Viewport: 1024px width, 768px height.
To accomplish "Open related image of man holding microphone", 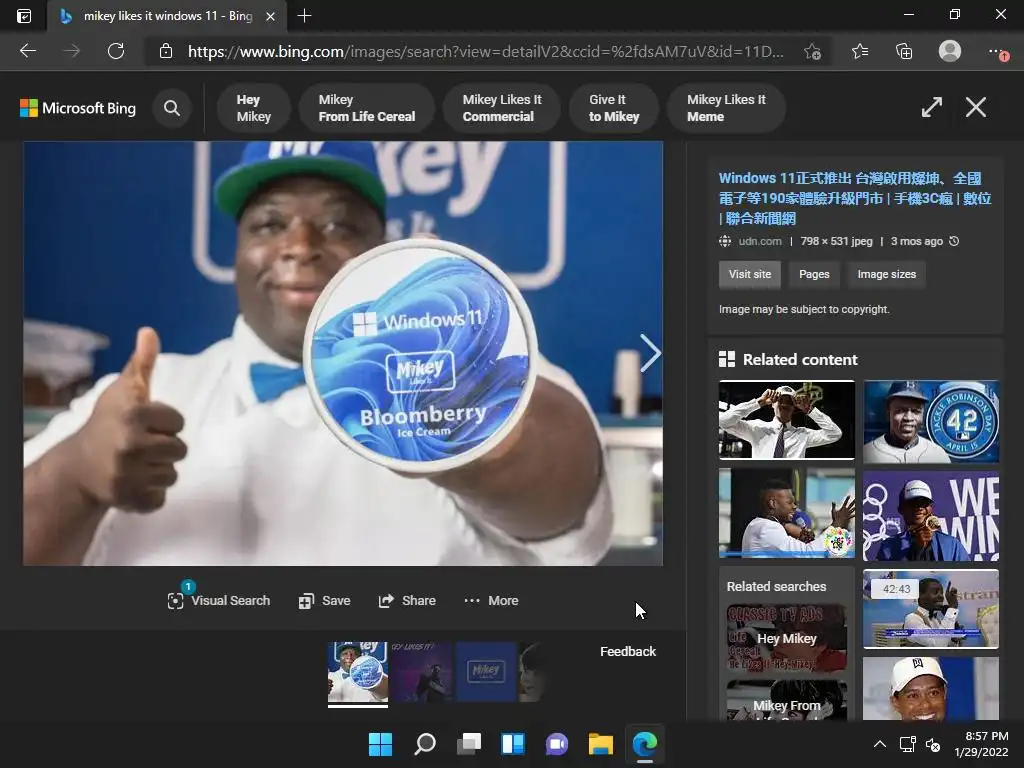I will tap(787, 513).
